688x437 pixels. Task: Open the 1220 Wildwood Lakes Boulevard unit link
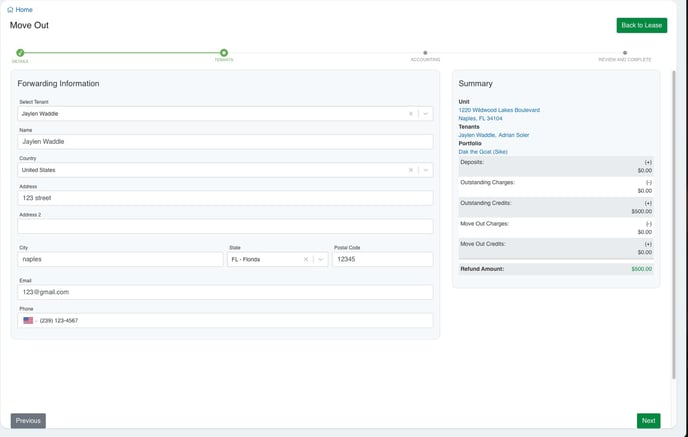499,110
